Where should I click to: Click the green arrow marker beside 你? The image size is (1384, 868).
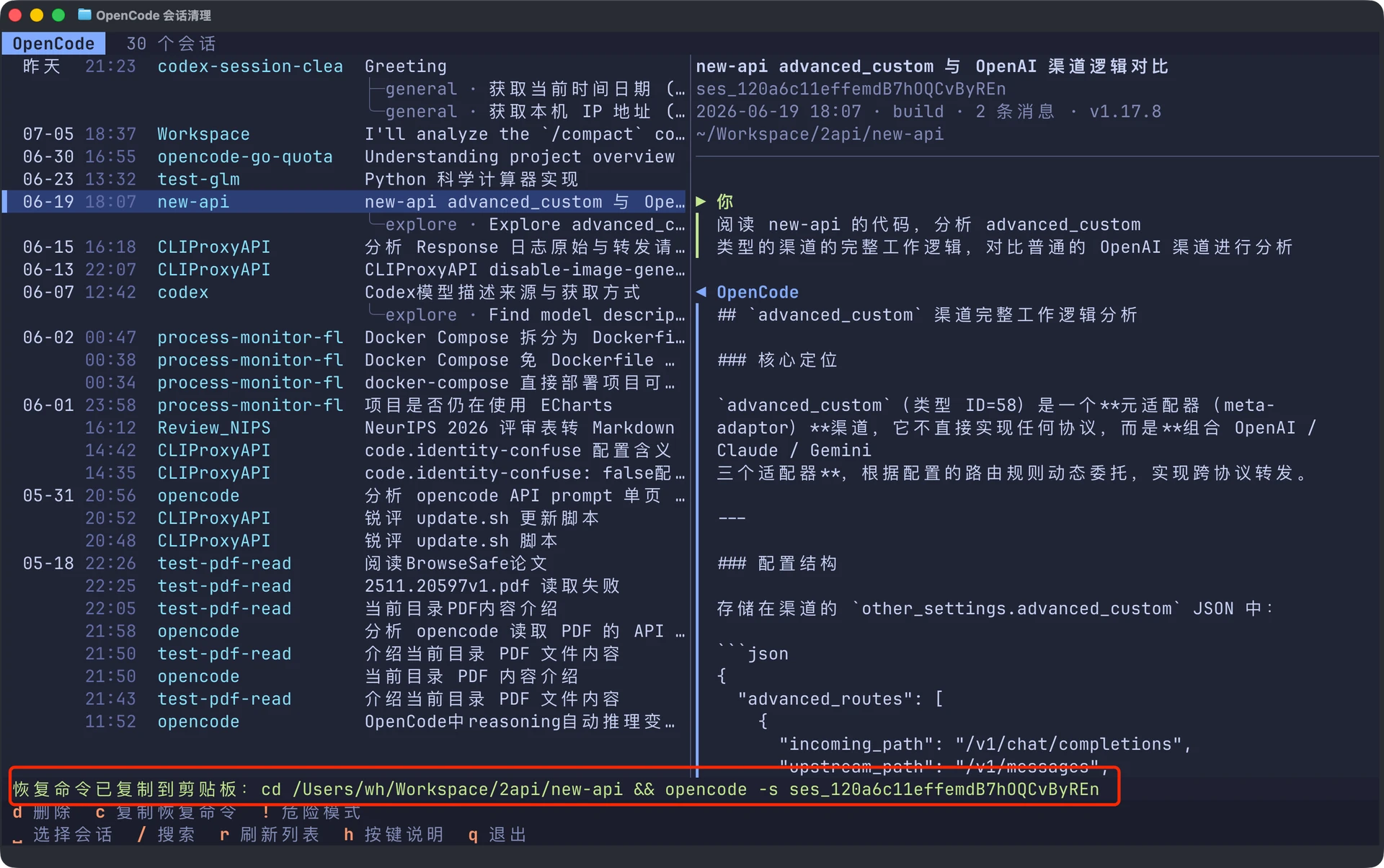tap(701, 202)
